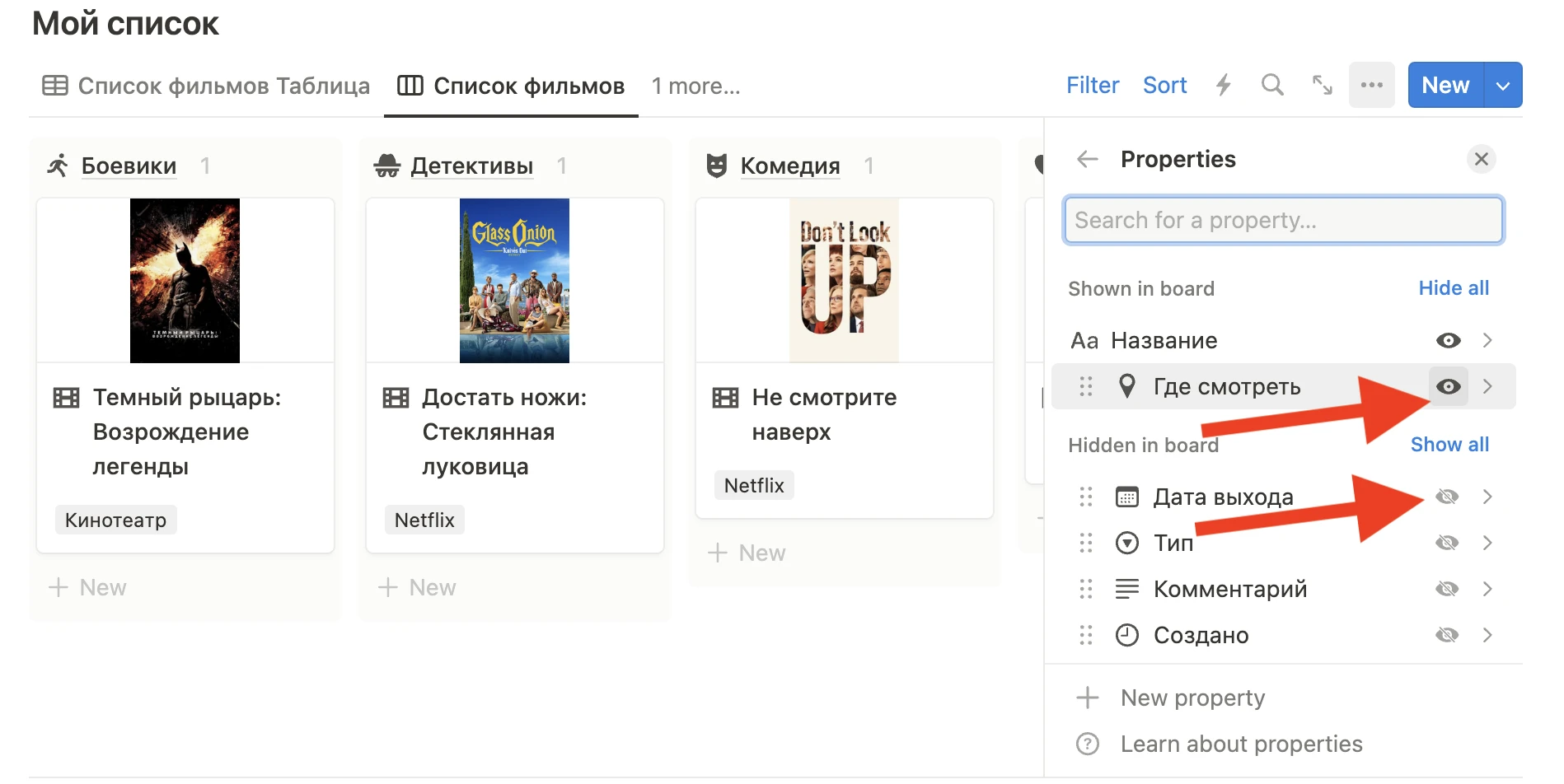This screenshot has width=1564, height=784.
Task: Grab the drag handle of Где смотреть
Action: click(1086, 386)
